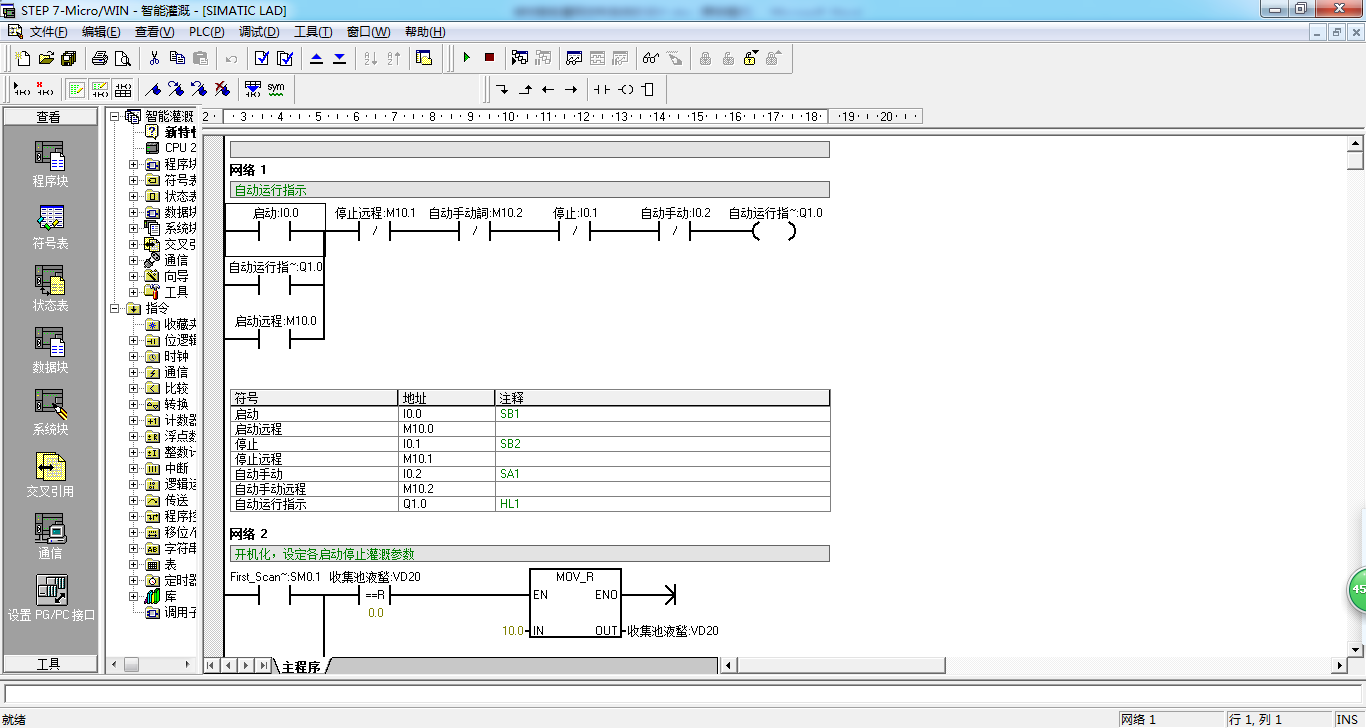Open chart status icon in toolbar
This screenshot has height=728, width=1366.
tap(574, 58)
